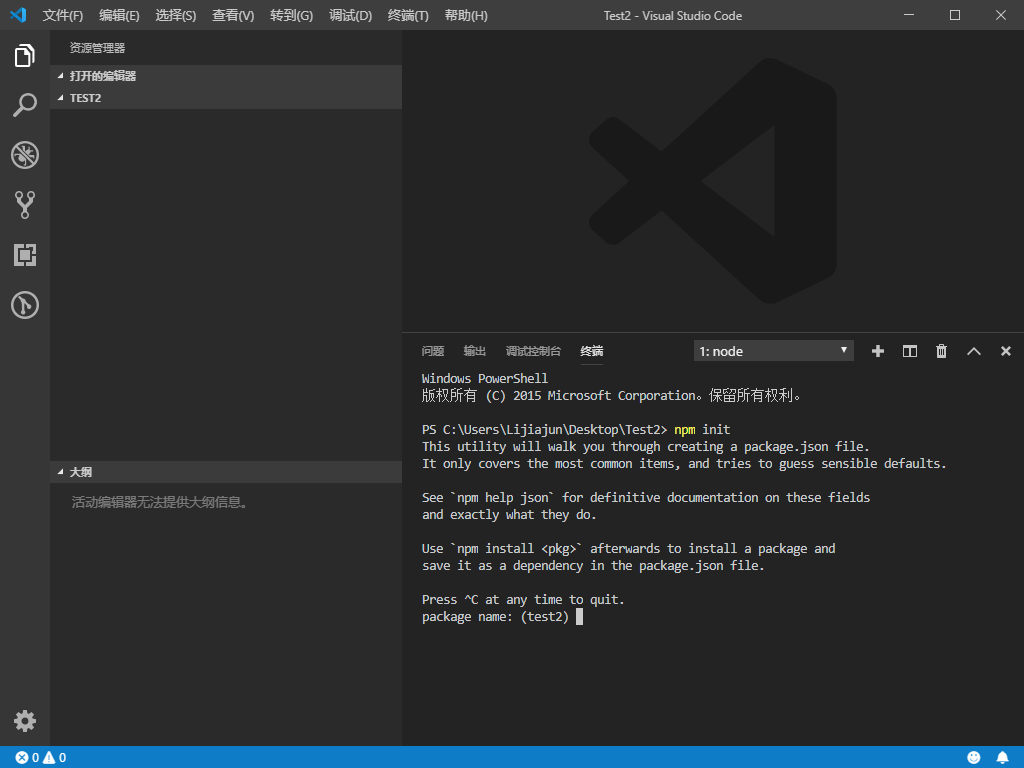Image resolution: width=1024 pixels, height=768 pixels.
Task: Open the Extensions view
Action: click(x=24, y=255)
